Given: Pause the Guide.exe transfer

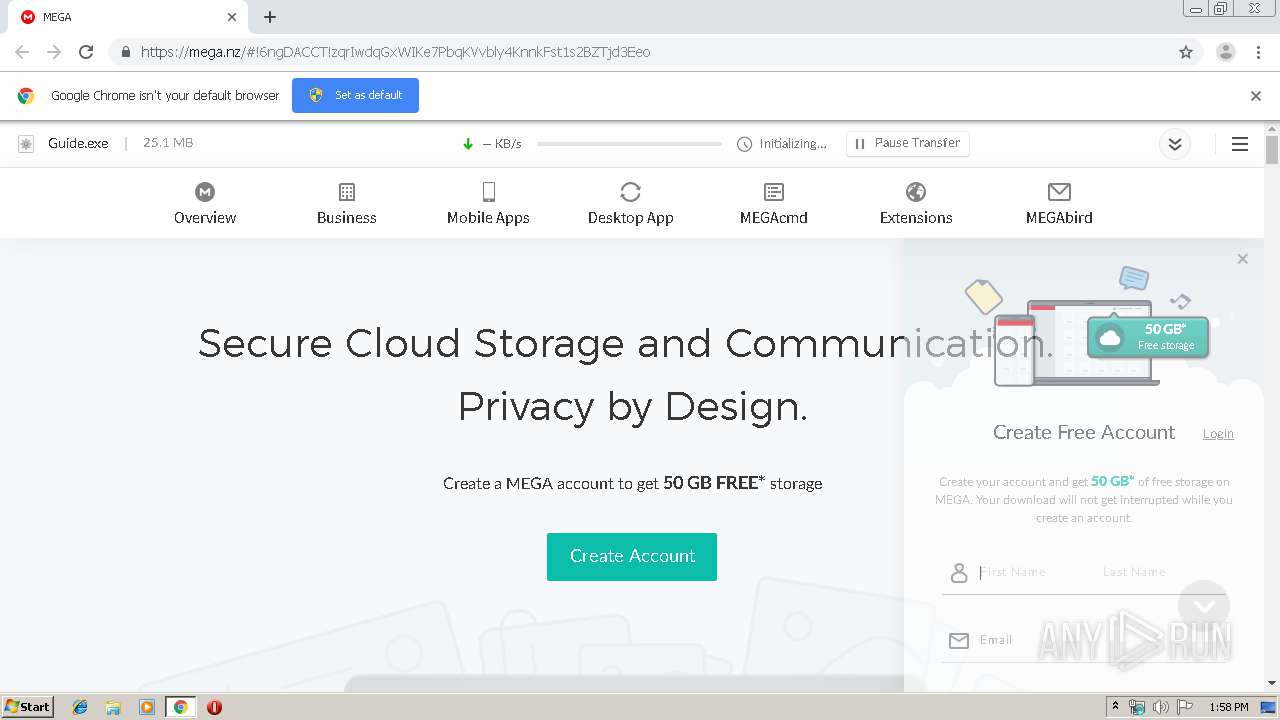Looking at the screenshot, I should pos(907,144).
